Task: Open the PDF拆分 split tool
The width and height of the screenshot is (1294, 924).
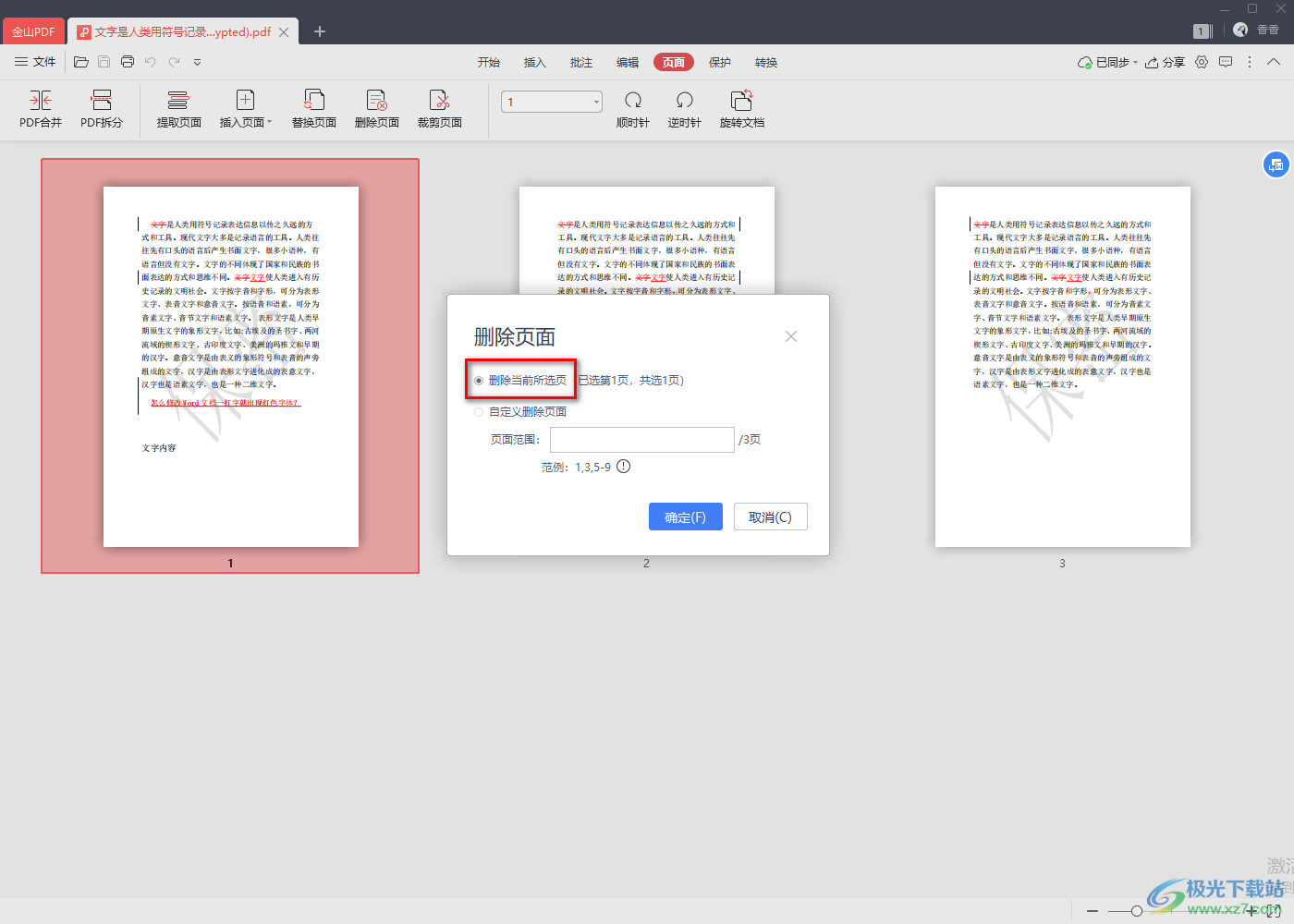Action: (x=102, y=109)
